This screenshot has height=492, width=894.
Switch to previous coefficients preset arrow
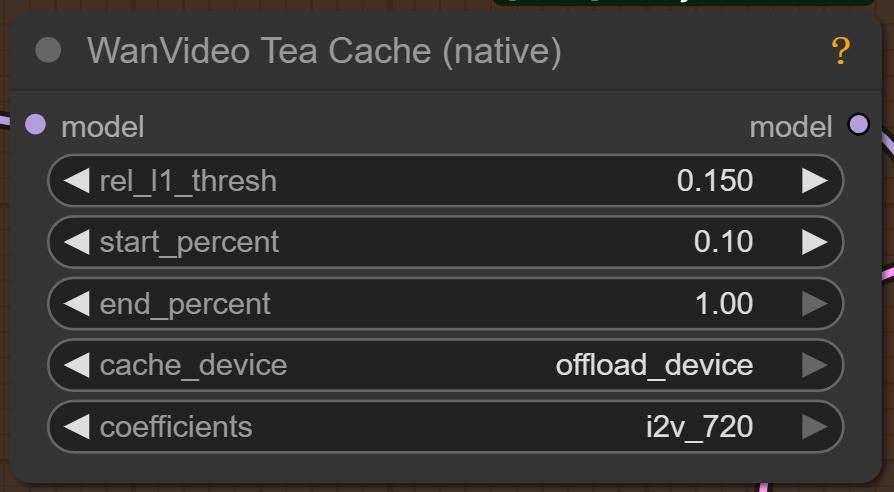77,427
